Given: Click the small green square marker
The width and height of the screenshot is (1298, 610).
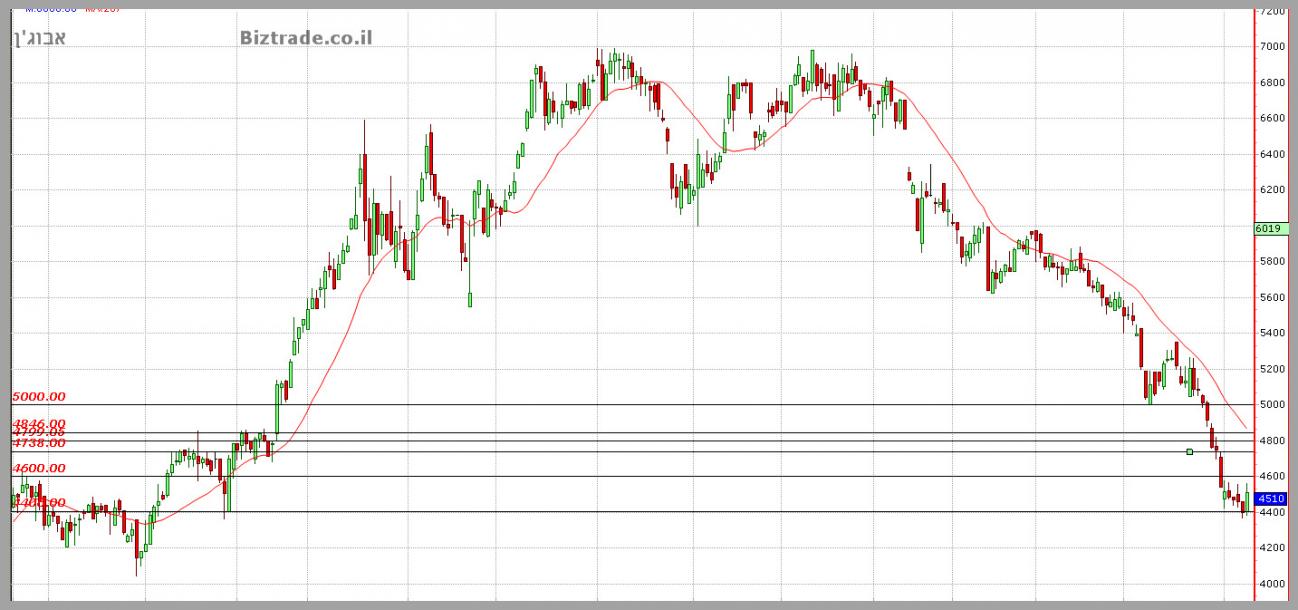Looking at the screenshot, I should [1189, 452].
